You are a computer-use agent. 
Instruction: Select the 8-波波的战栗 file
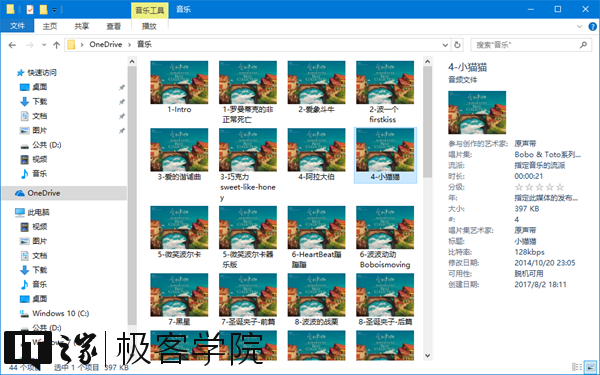(x=316, y=300)
